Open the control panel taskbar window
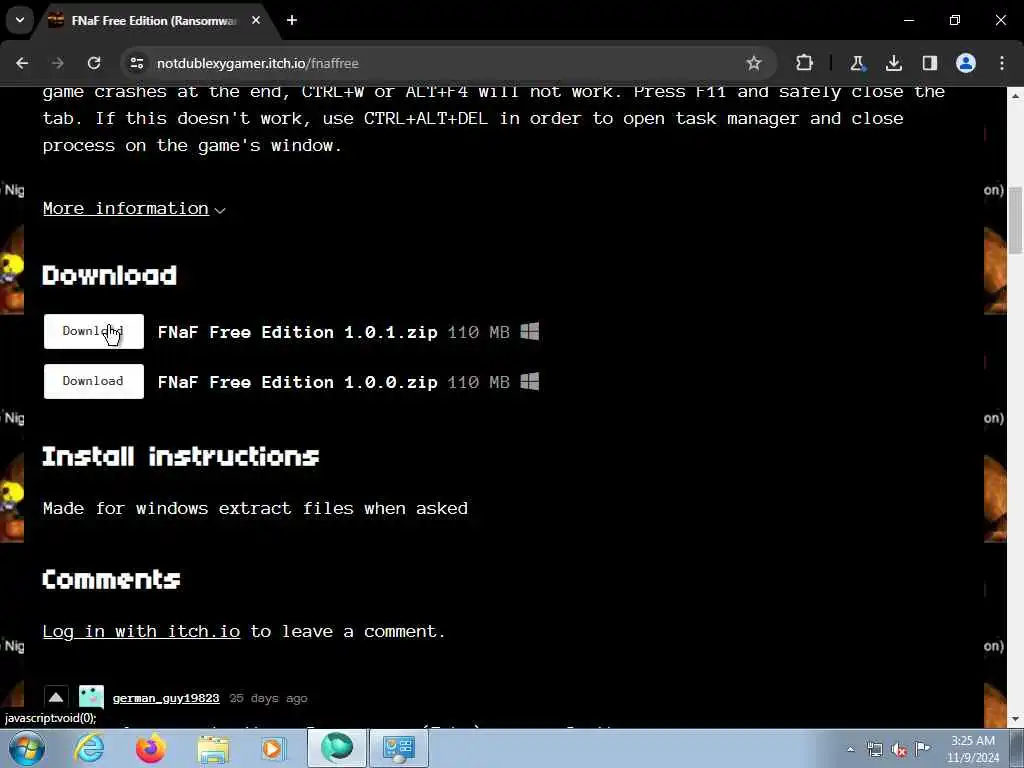This screenshot has height=768, width=1024. point(398,748)
